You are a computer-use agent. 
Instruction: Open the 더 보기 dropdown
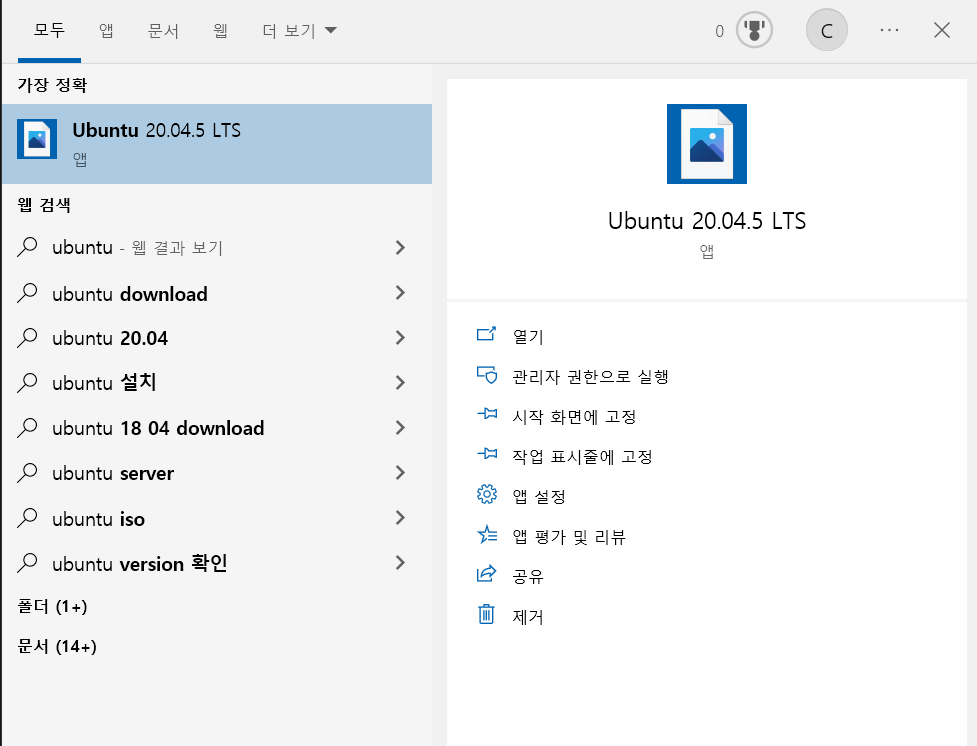pyautogui.click(x=300, y=31)
